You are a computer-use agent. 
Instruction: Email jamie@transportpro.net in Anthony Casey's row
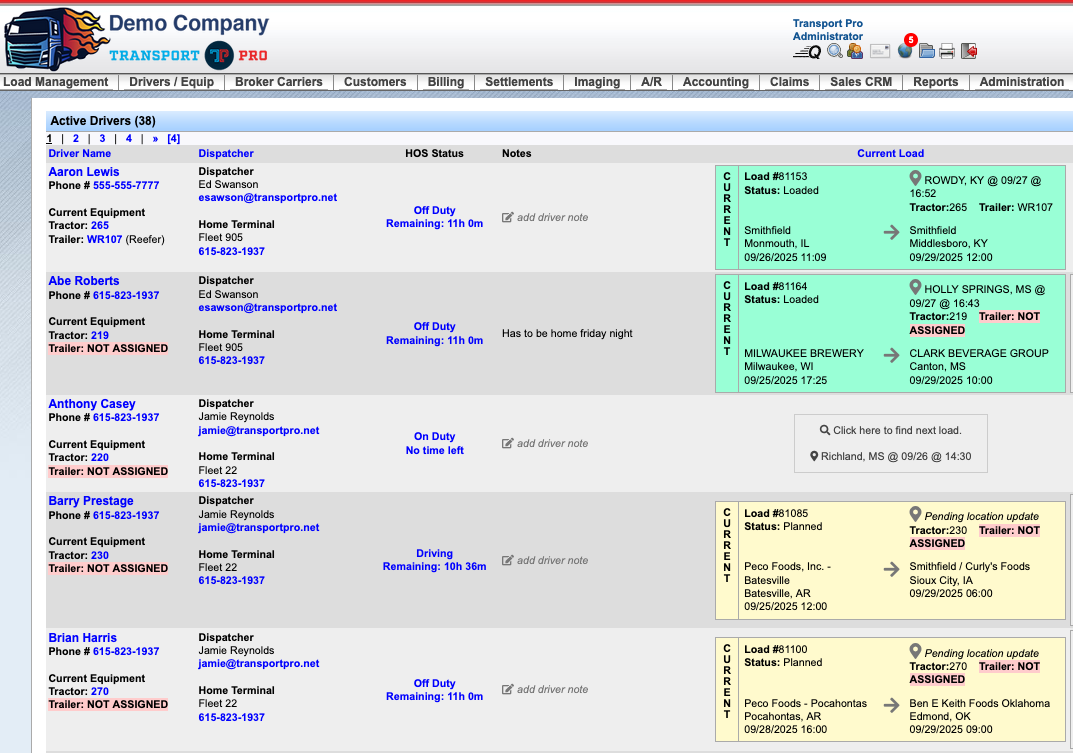click(259, 431)
